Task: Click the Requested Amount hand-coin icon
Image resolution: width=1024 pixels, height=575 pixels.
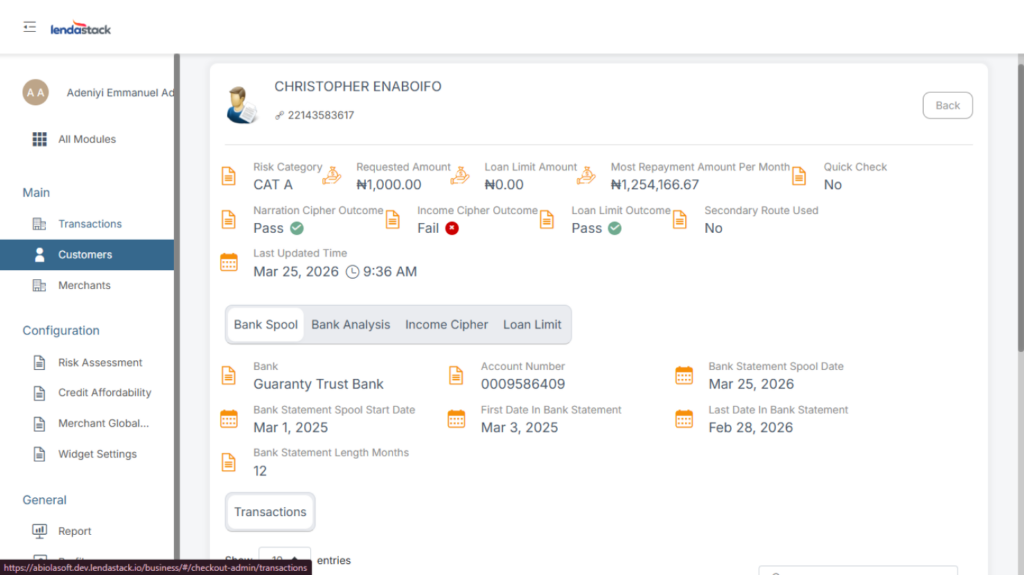Action: (332, 176)
